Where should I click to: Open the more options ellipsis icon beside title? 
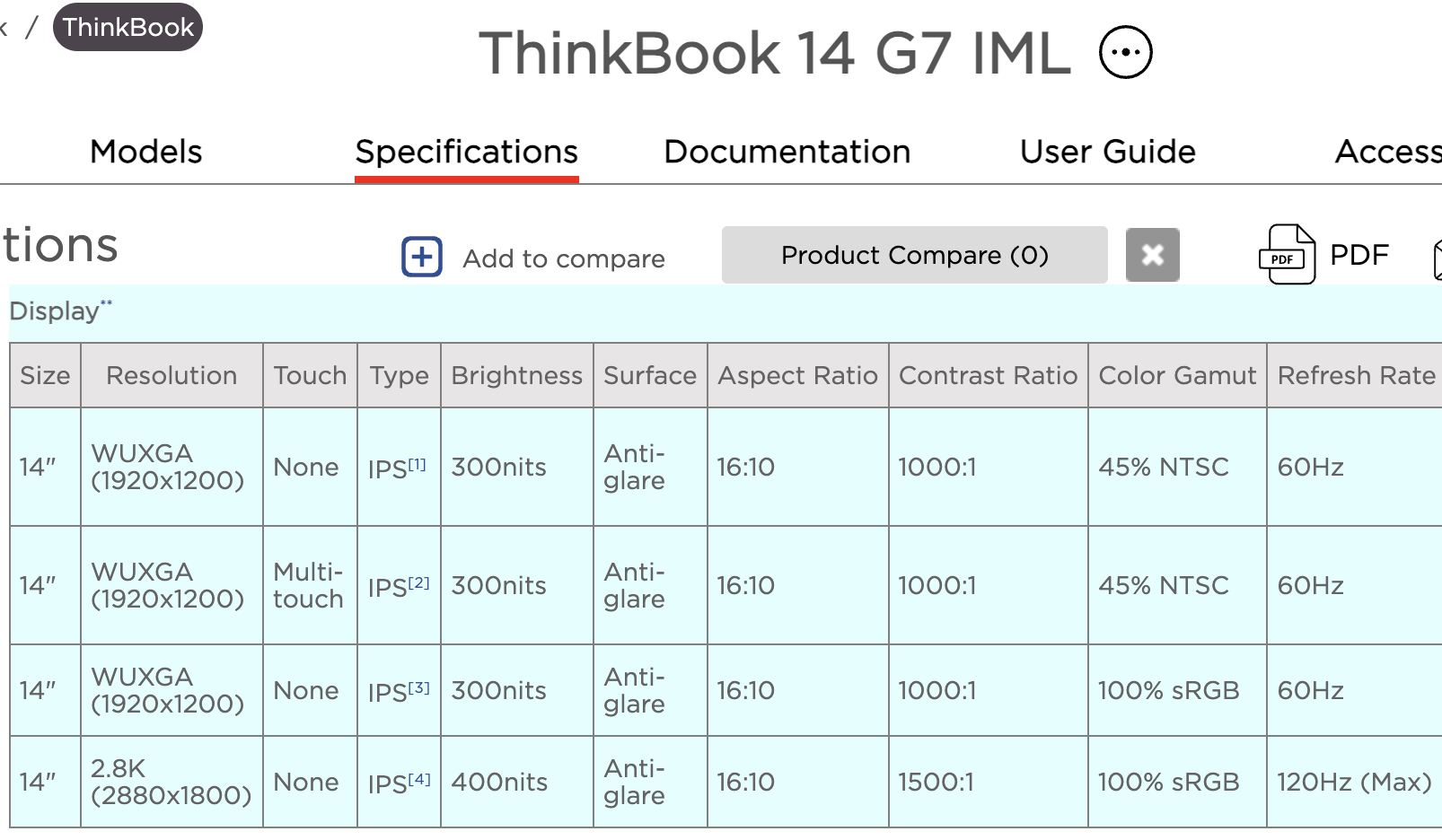(x=1125, y=52)
